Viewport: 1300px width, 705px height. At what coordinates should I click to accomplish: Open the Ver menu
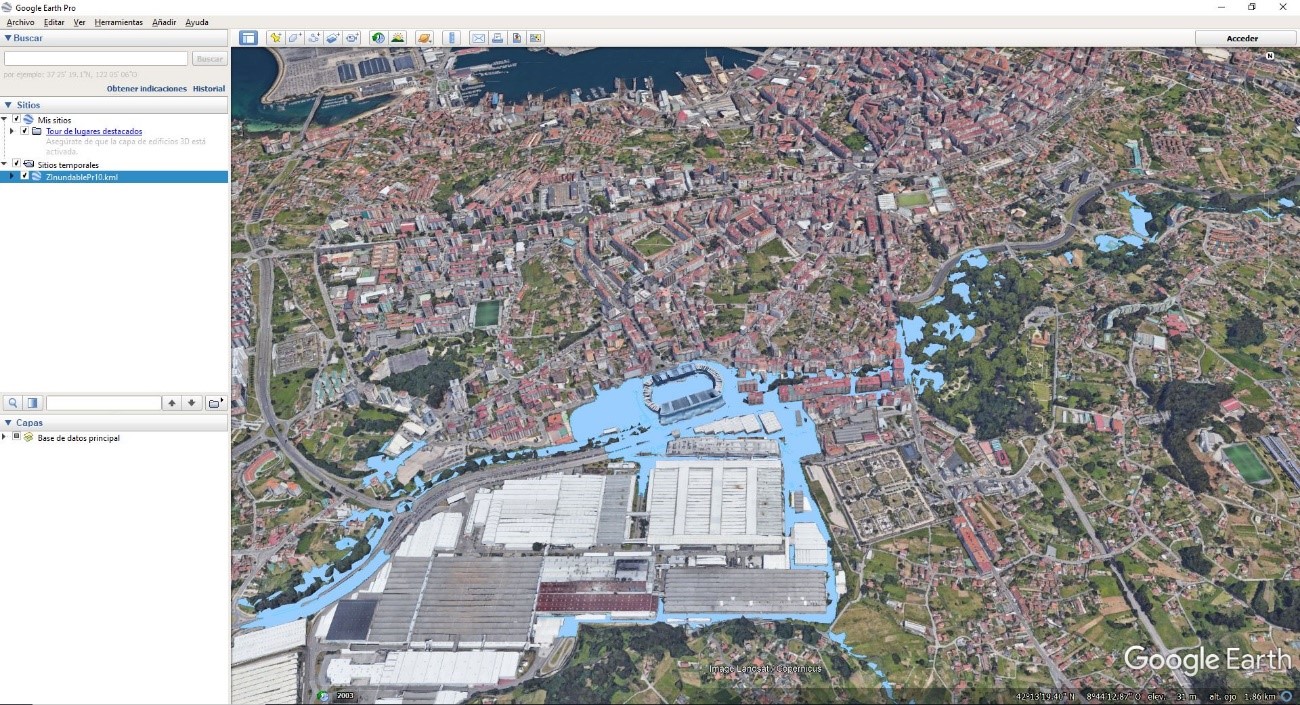tap(79, 22)
